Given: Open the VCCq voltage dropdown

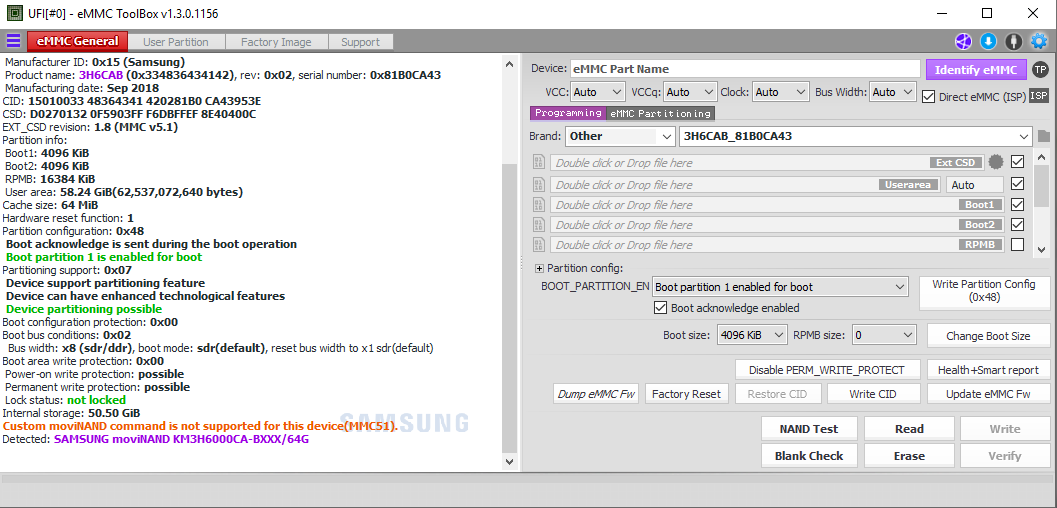Looking at the screenshot, I should pyautogui.click(x=690, y=92).
